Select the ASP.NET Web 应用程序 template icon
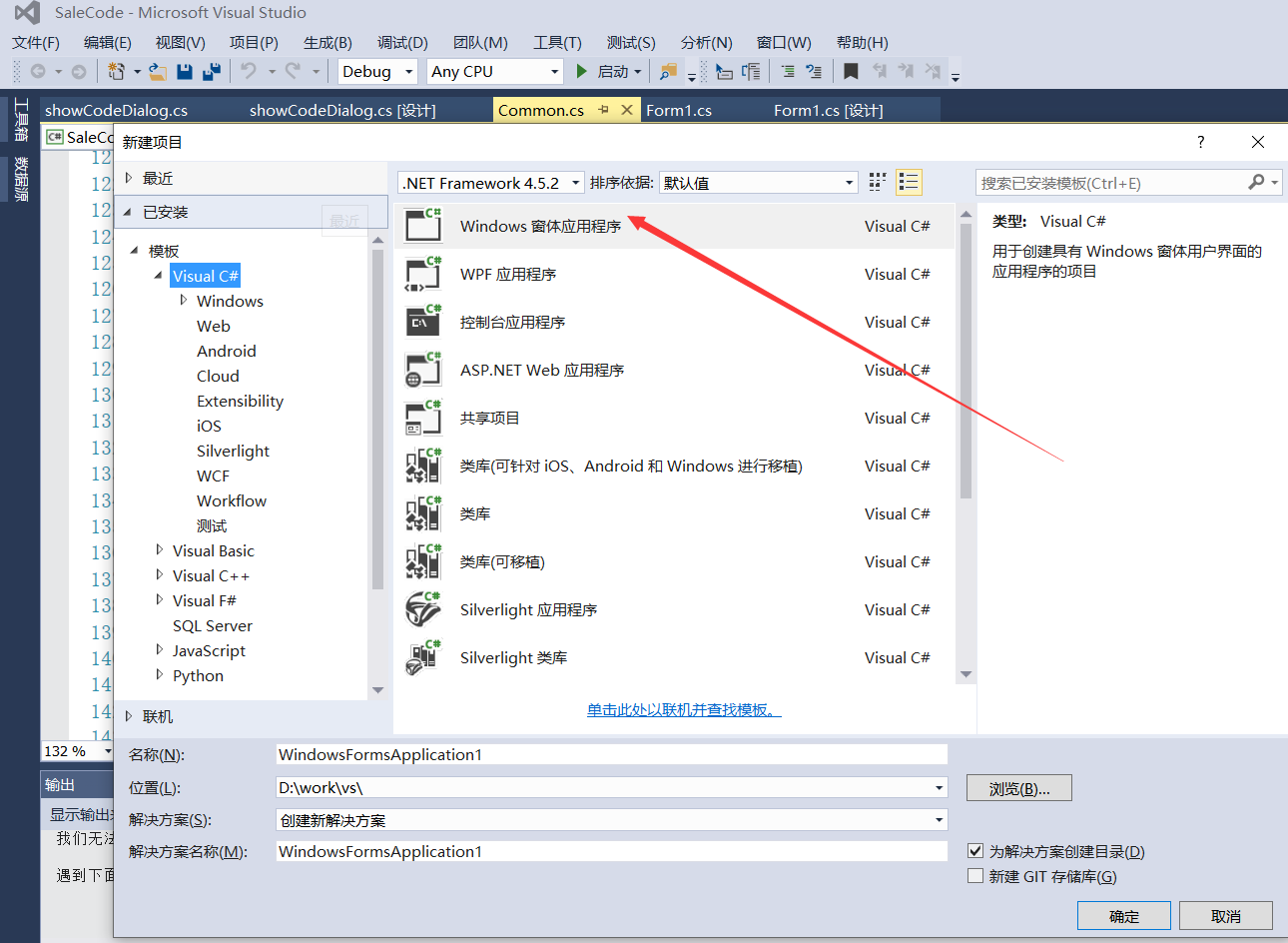 coord(423,370)
